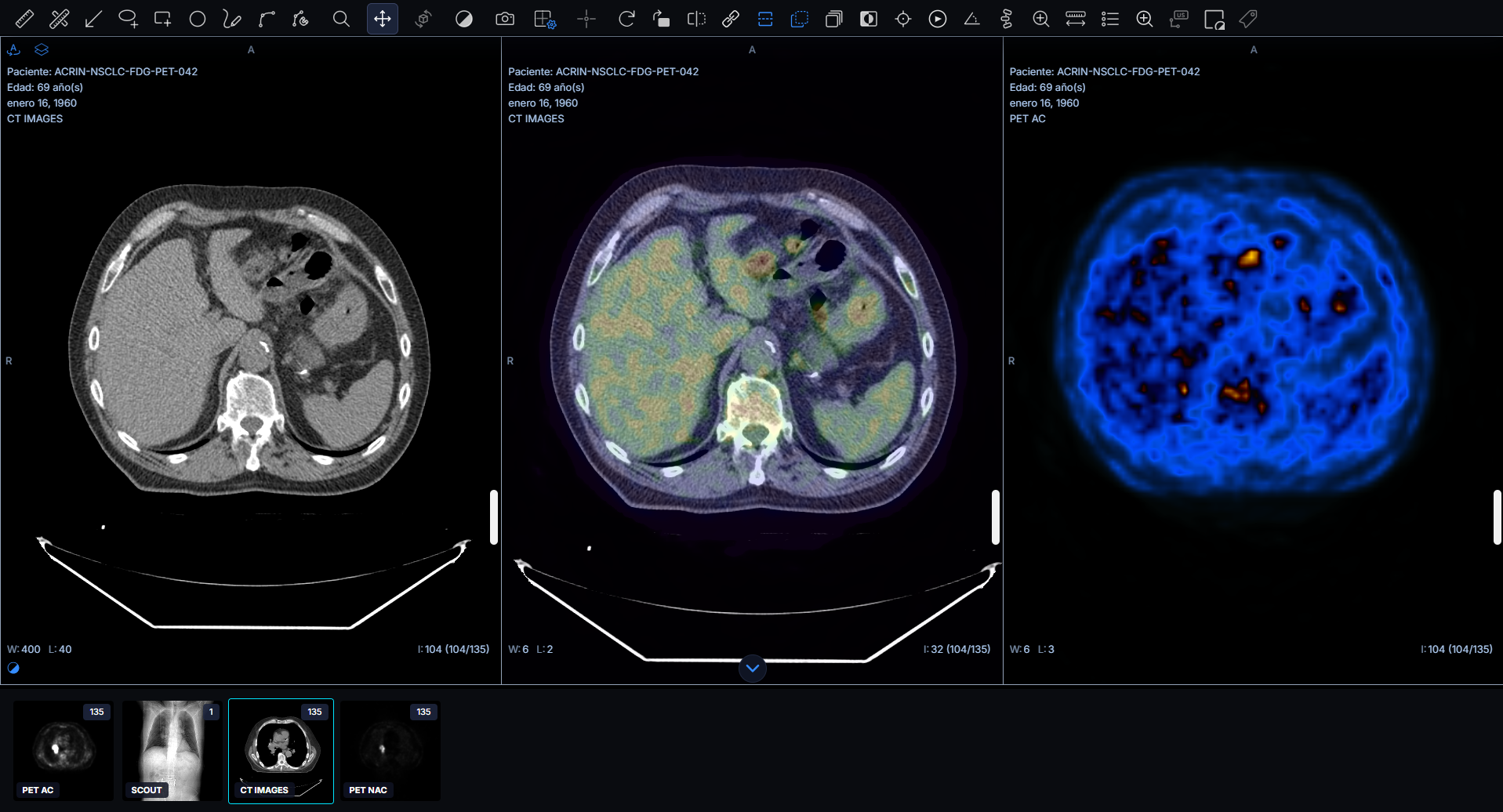Click the 3D rotate cube tool
Screen dimensions: 1503x812
[x=423, y=19]
